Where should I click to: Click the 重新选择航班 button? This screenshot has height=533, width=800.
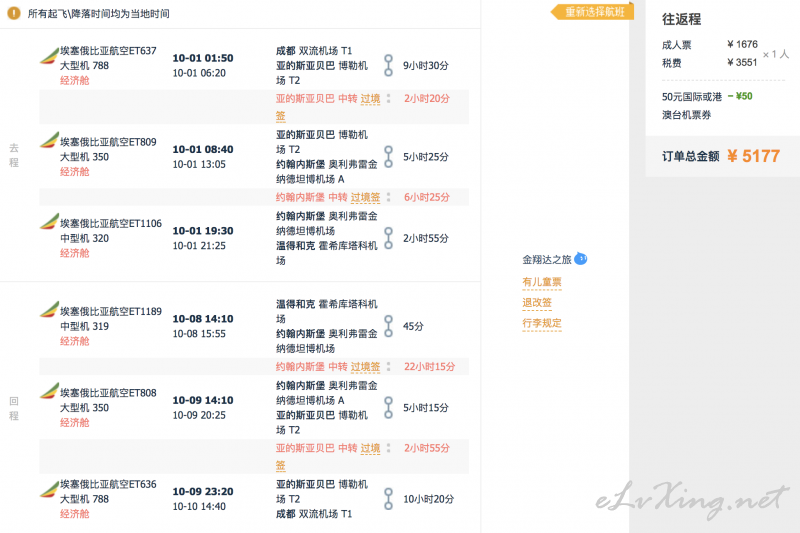coord(593,12)
